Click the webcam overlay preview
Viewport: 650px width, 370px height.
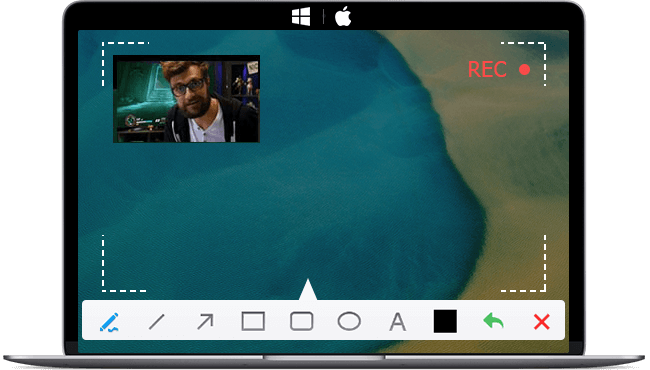coord(187,99)
